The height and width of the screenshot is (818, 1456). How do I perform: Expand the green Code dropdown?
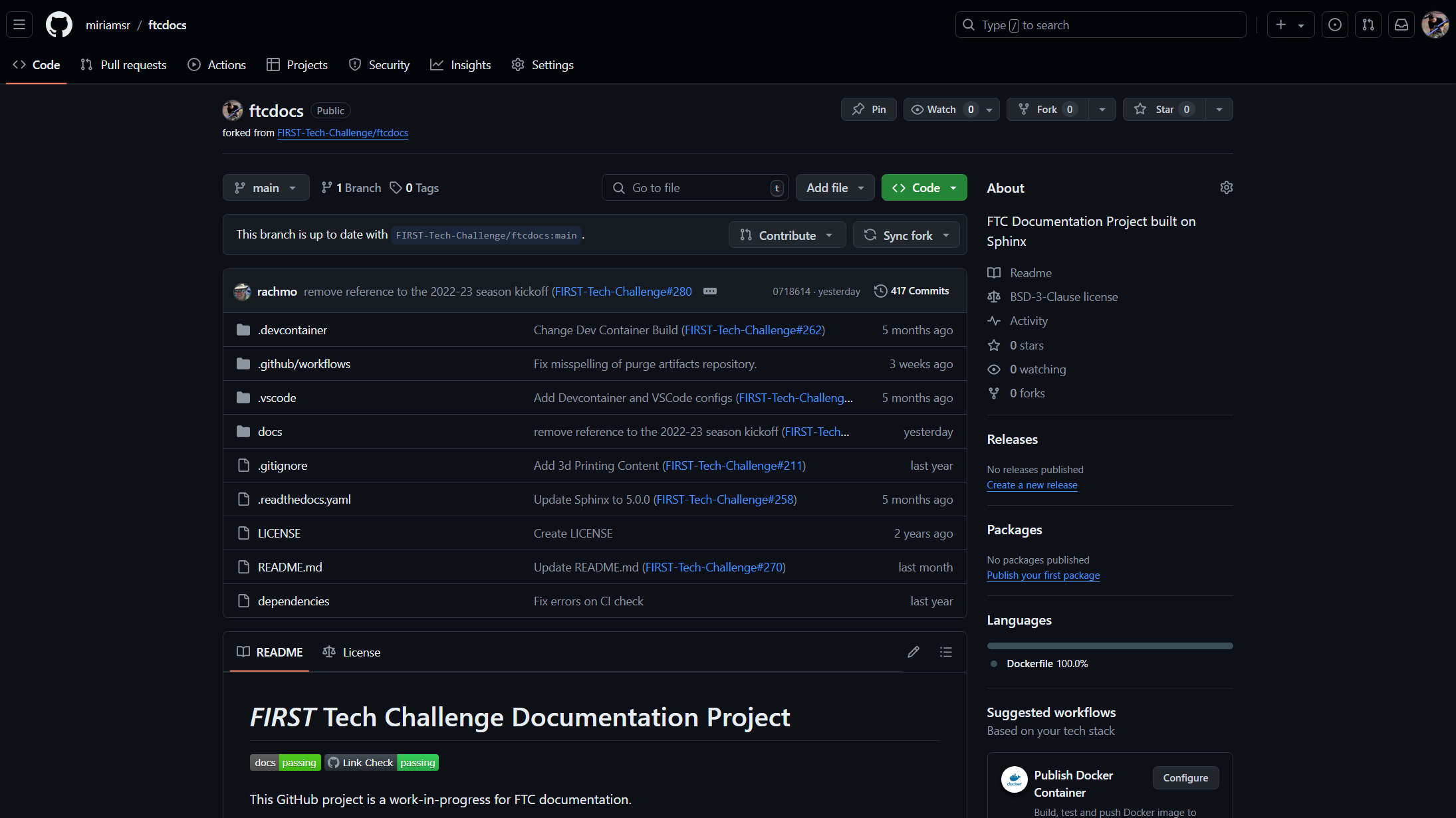923,188
